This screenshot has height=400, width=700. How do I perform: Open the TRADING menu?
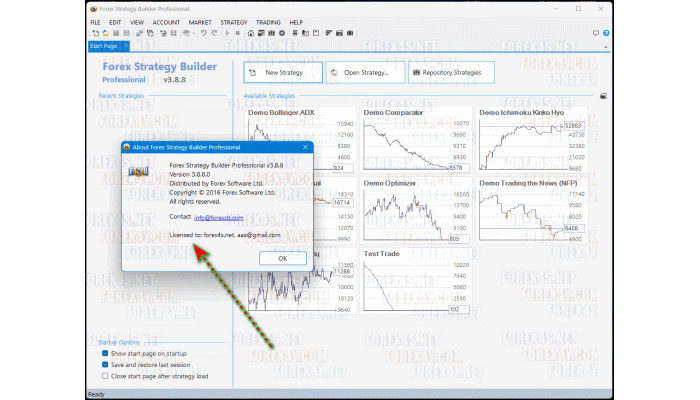pos(268,22)
